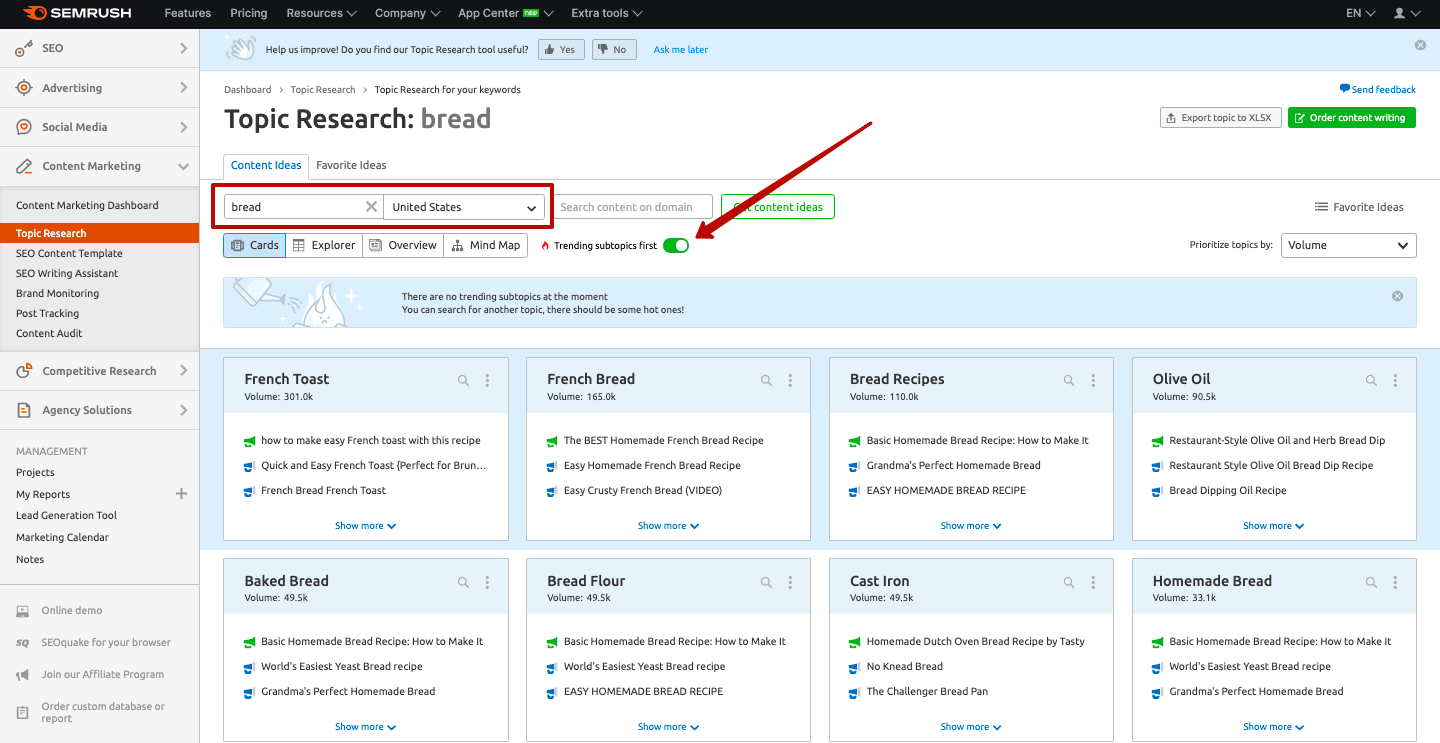The height and width of the screenshot is (743, 1440).
Task: Click the search icon on French Toast card
Action: 463,381
